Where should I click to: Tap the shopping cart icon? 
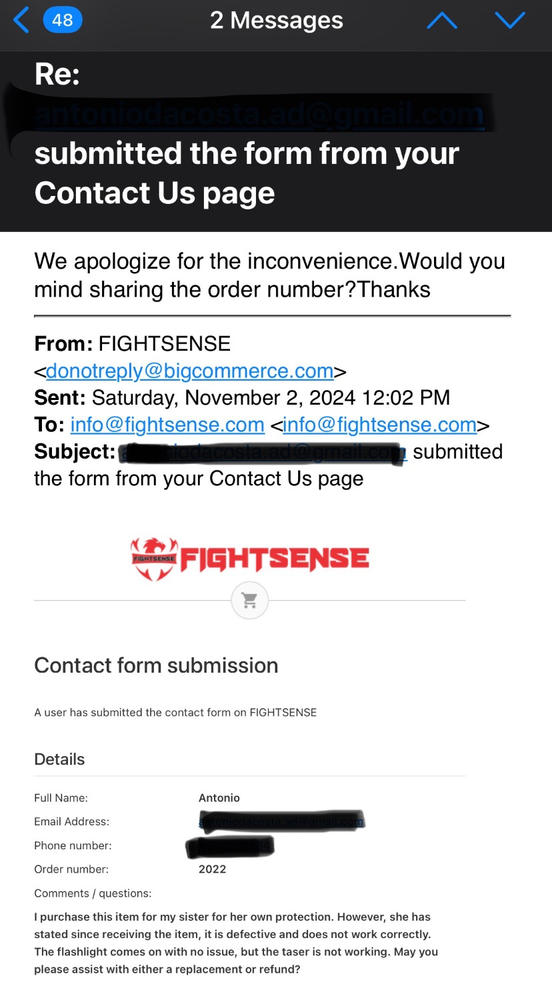point(249,600)
